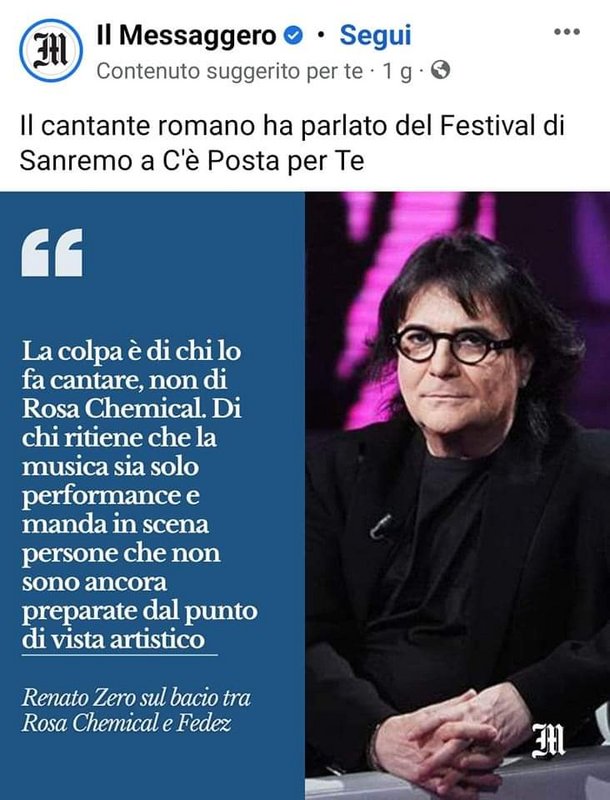Click the quote text starting La colpa è
The width and height of the screenshot is (610, 800).
pyautogui.click(x=139, y=495)
